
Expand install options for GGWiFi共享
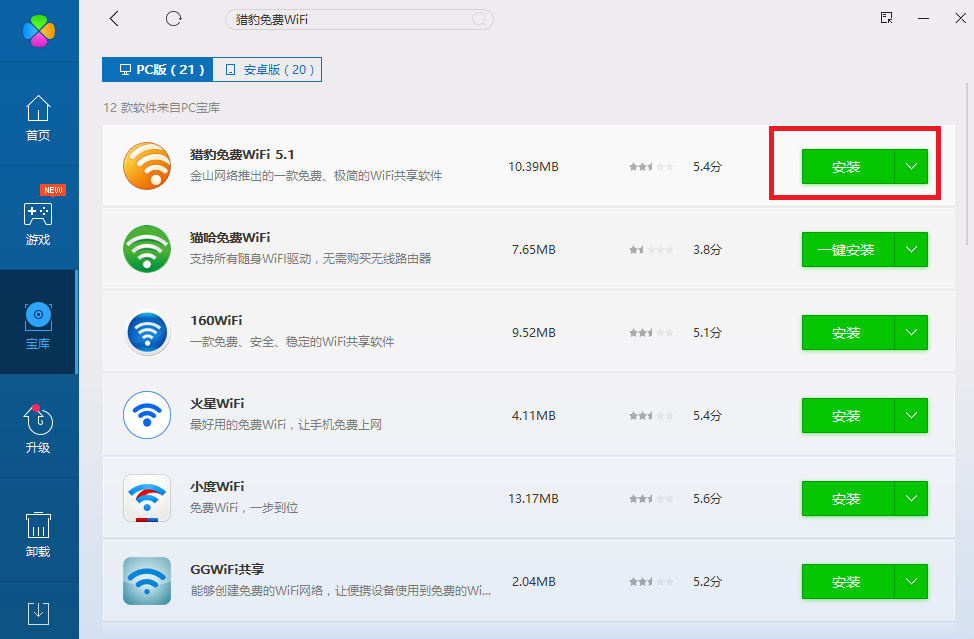[x=911, y=582]
